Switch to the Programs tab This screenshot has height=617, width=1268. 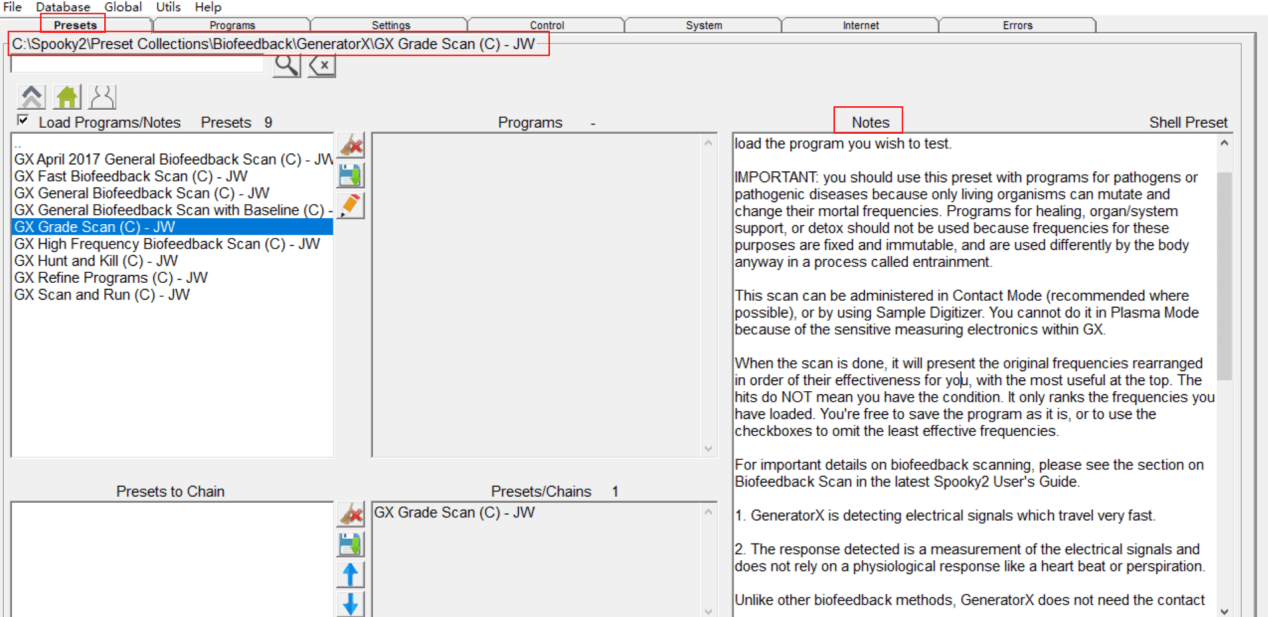[232, 25]
